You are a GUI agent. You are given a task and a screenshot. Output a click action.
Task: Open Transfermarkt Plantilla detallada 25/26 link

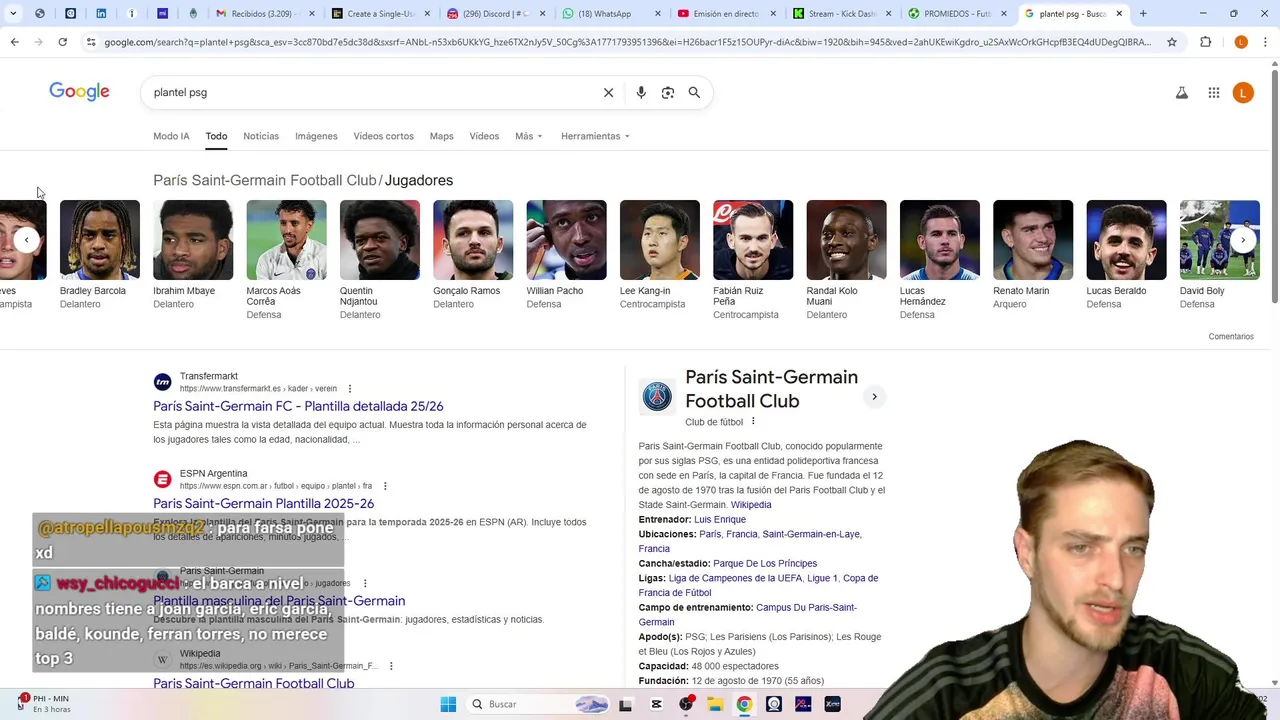(298, 406)
